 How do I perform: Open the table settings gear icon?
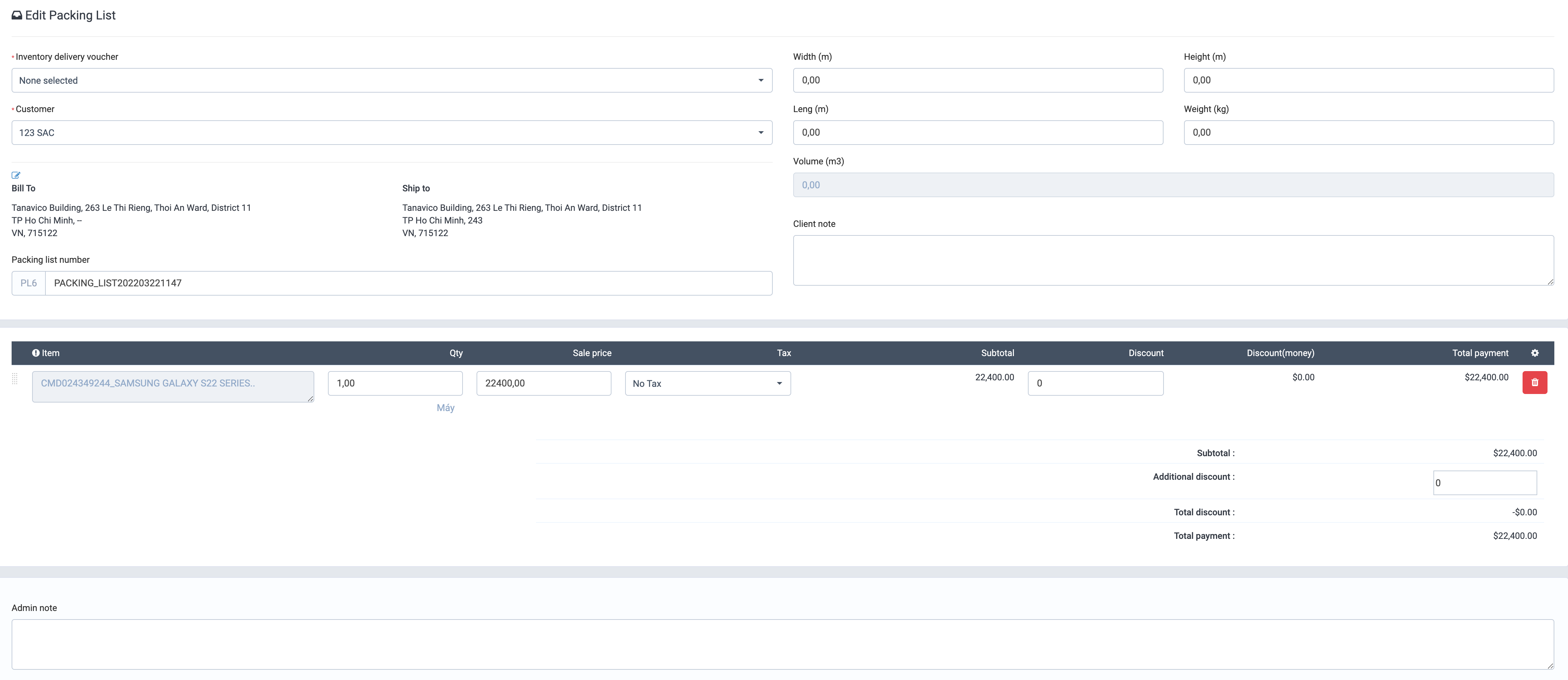pos(1535,353)
